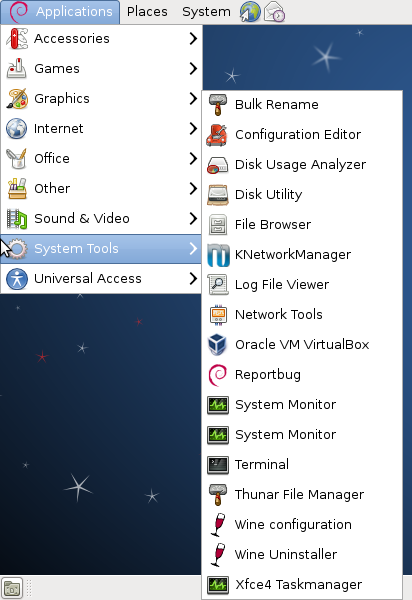The image size is (412, 600).
Task: Click the Disk Usage Analyzer icon
Action: (218, 165)
